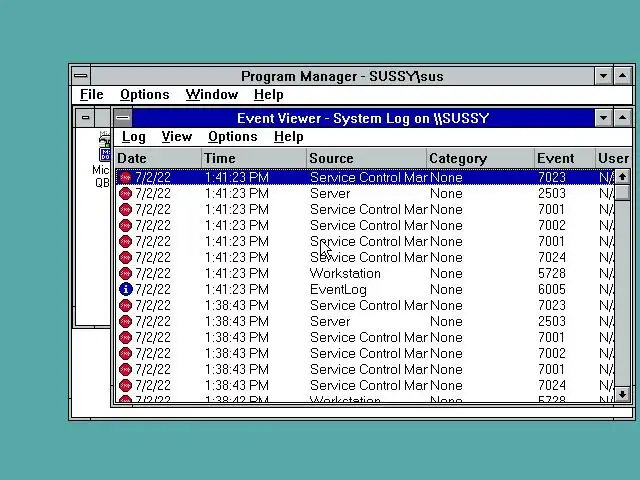Click the None category in the EventLog row
The width and height of the screenshot is (640, 480).
(x=446, y=289)
